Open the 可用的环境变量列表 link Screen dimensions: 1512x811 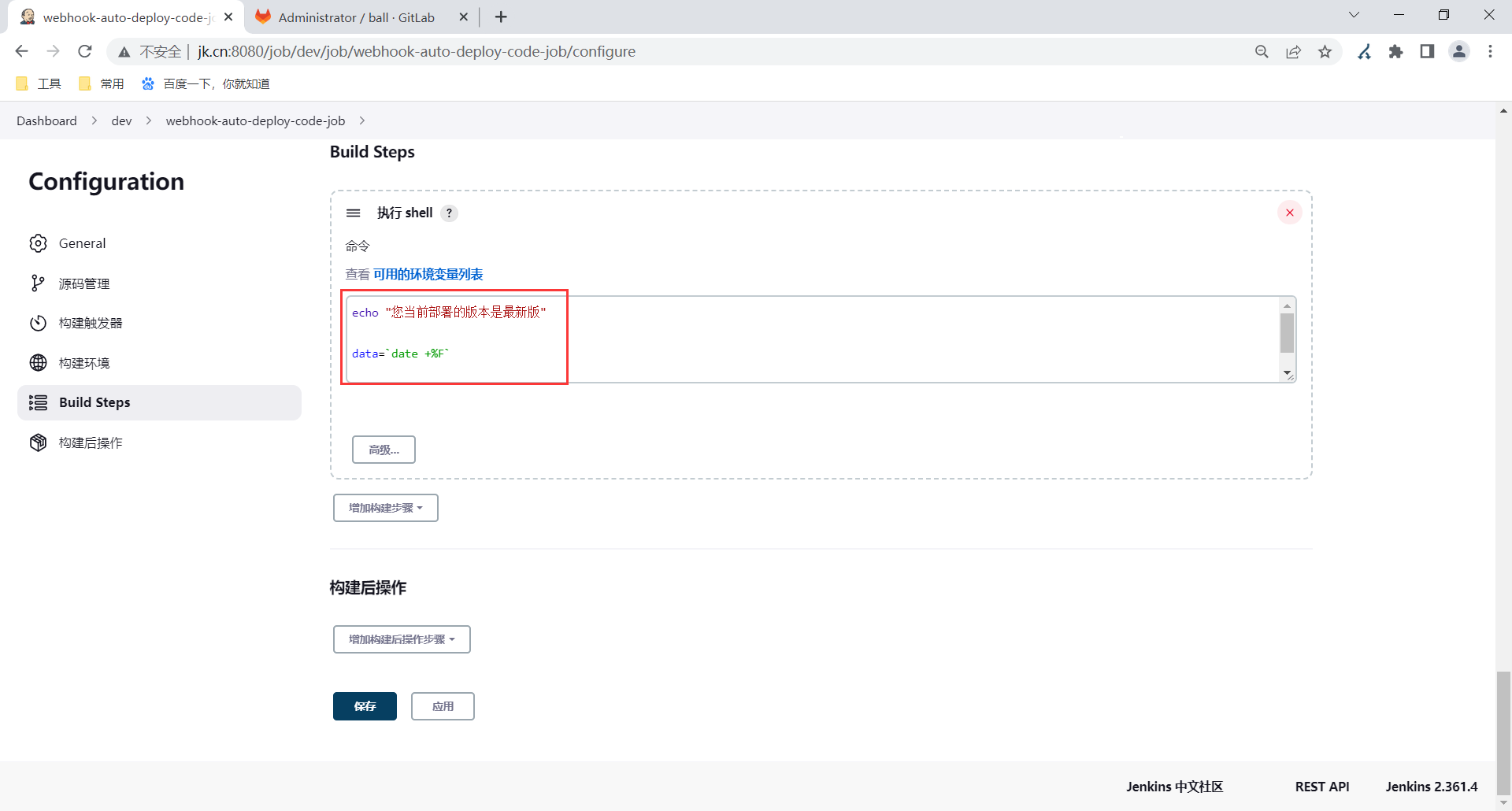pyautogui.click(x=428, y=274)
